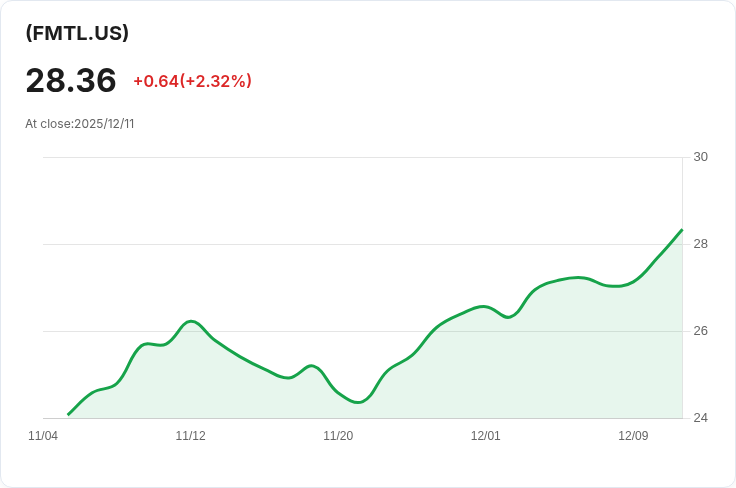Click the line's peak above the 12/01 date
This screenshot has height=488, width=736.
tap(483, 306)
